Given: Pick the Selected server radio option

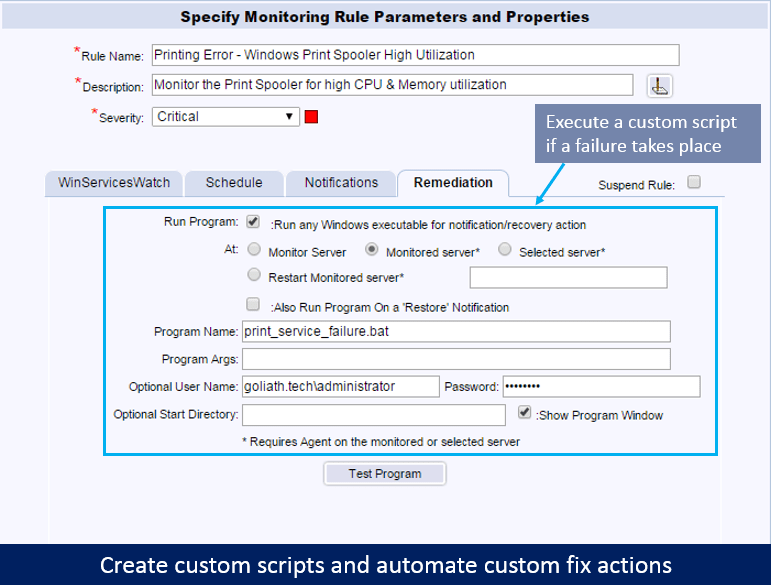Looking at the screenshot, I should pos(504,249).
